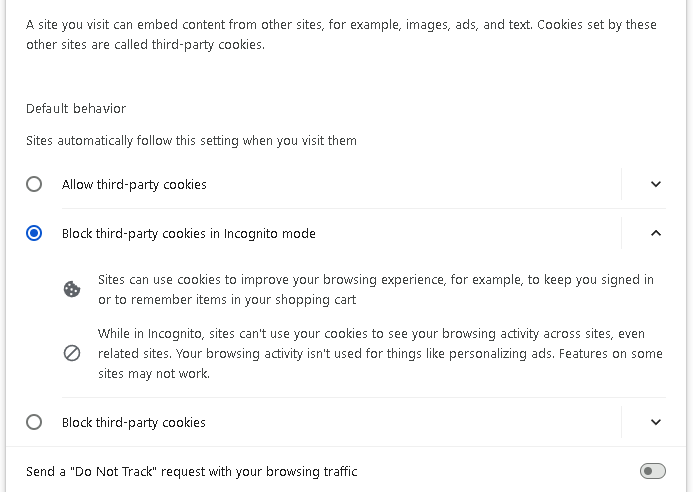
Task: Click the Send a "Do Not Track" request text
Action: (x=191, y=472)
